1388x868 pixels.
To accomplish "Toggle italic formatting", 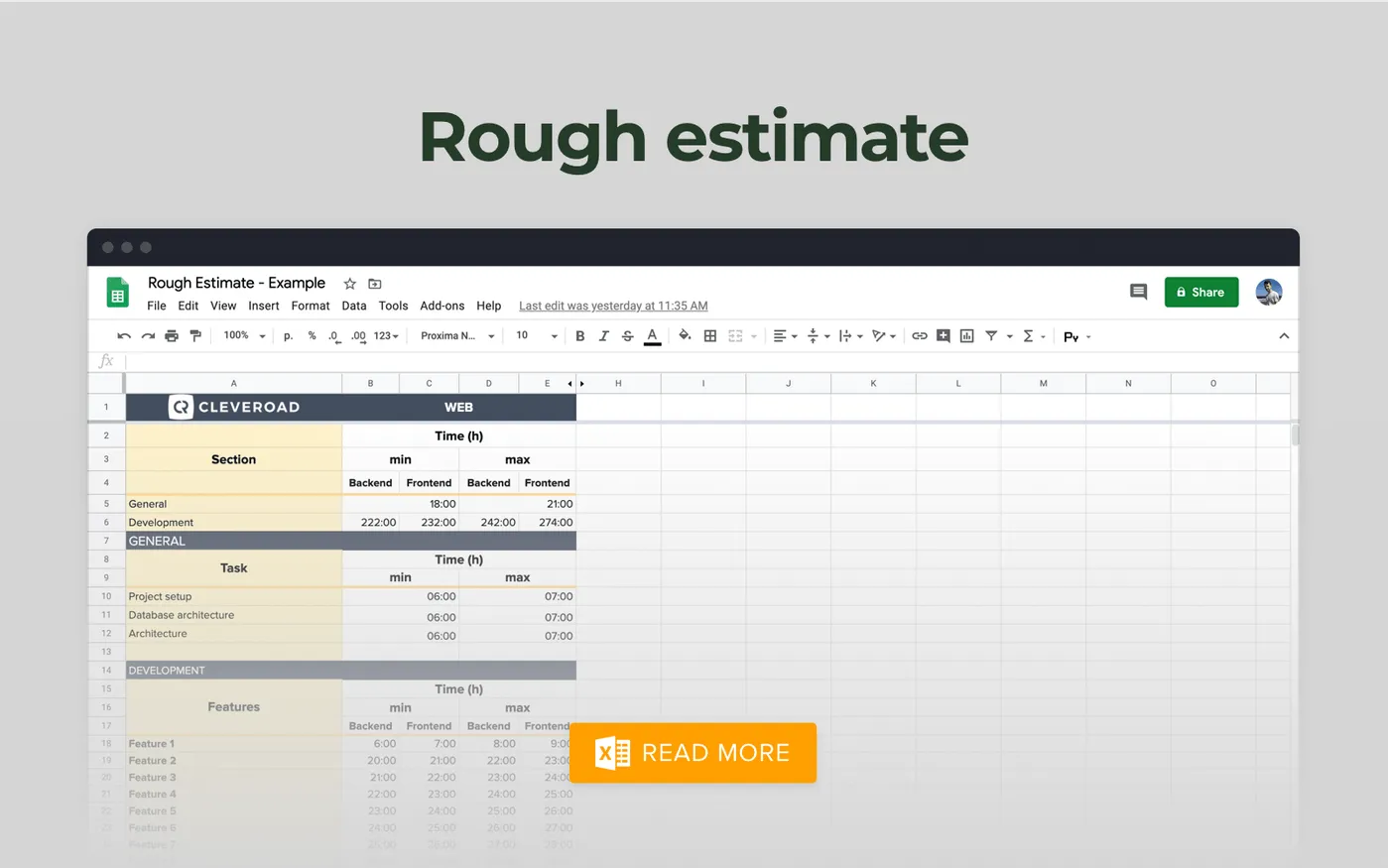I will tap(603, 336).
